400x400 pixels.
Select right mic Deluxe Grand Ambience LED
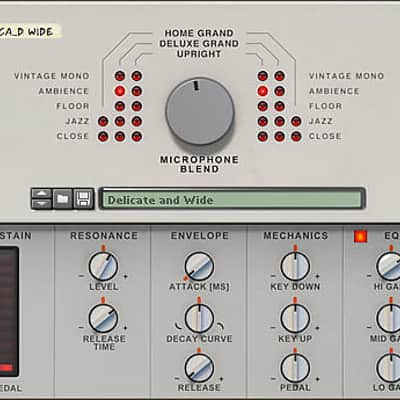(279, 91)
